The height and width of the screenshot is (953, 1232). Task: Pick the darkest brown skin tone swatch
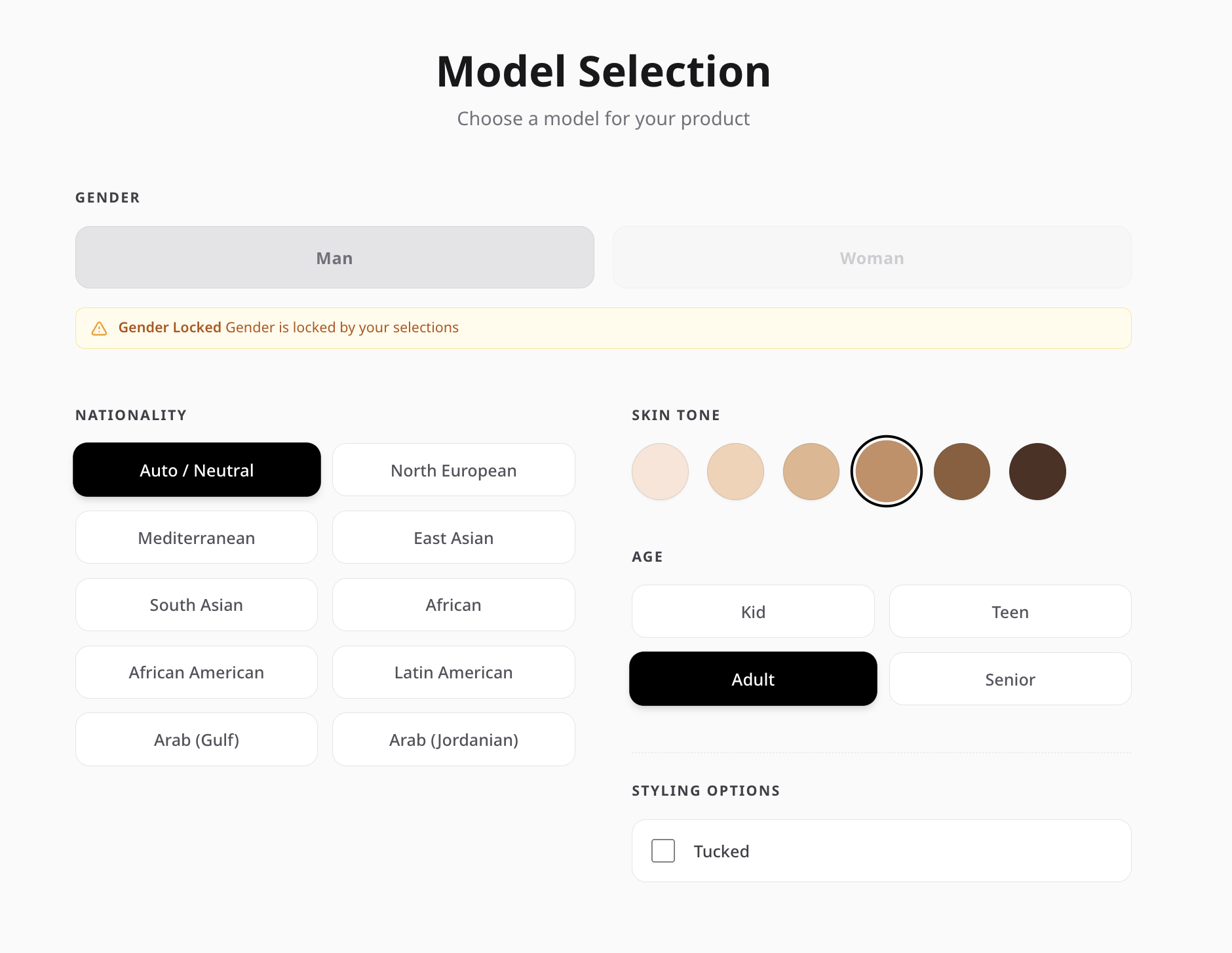[x=1037, y=471]
